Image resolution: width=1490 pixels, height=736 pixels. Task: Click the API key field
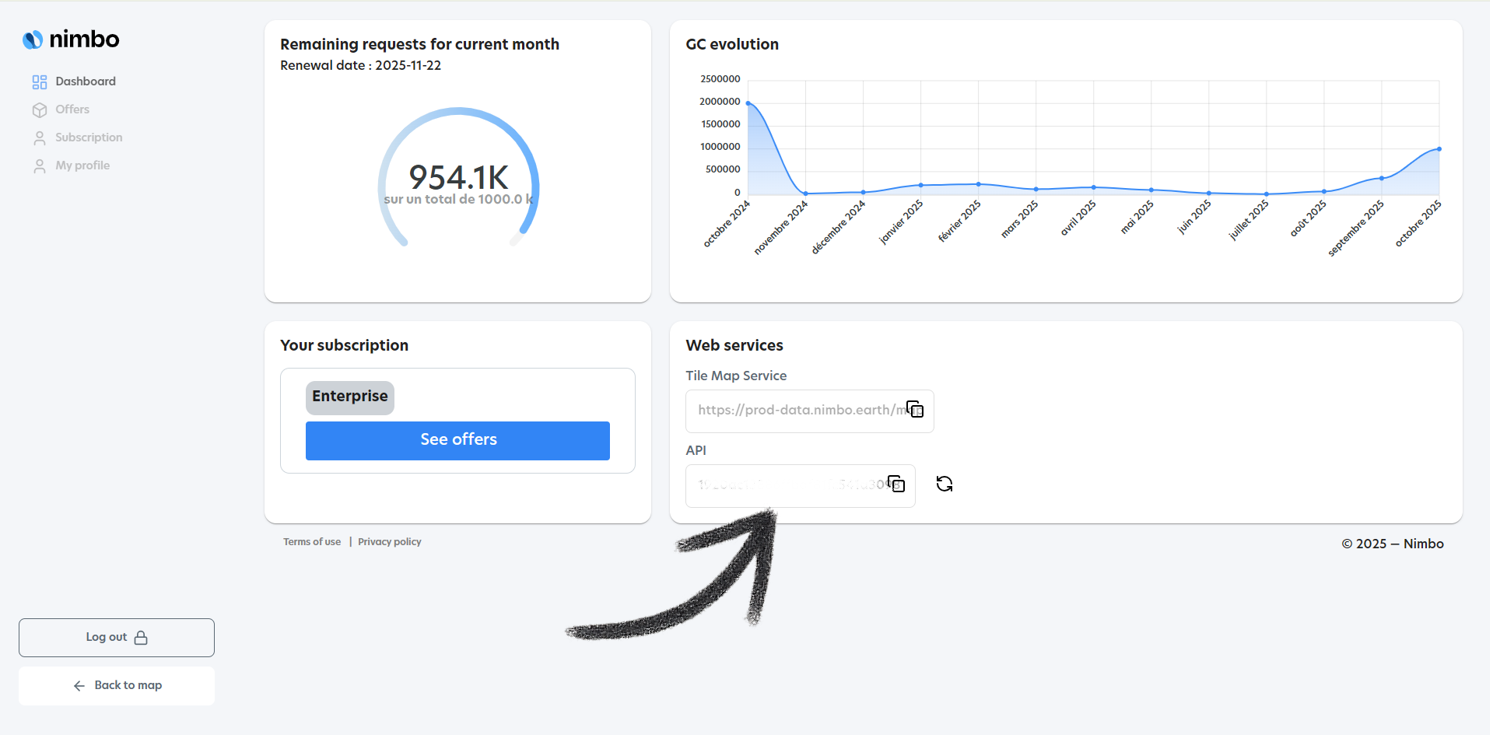click(x=785, y=486)
